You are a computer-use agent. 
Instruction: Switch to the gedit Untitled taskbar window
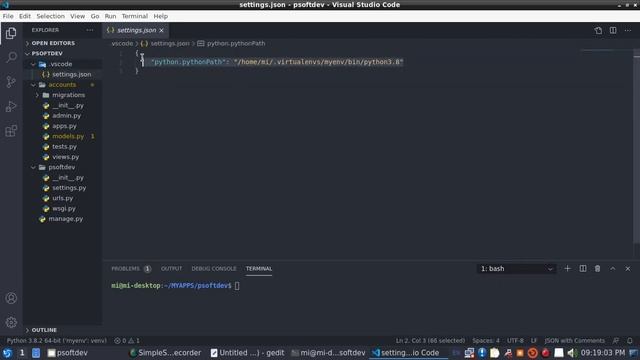click(x=247, y=353)
